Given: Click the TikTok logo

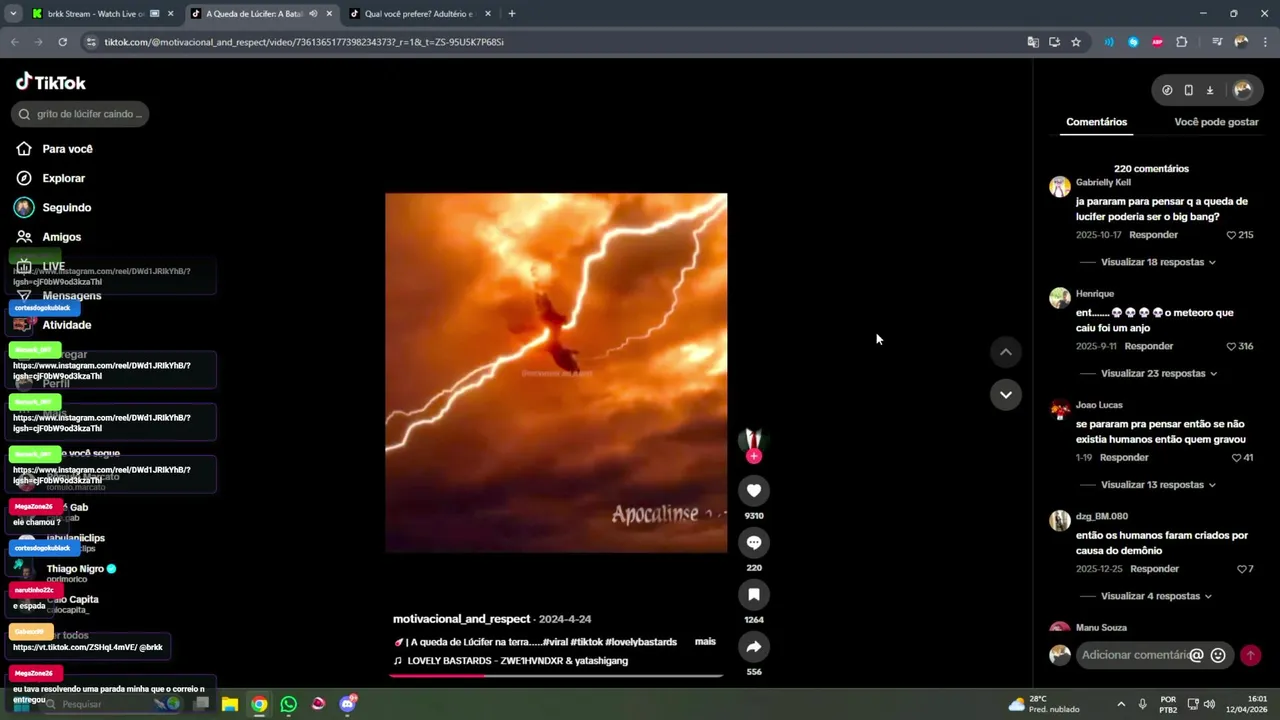Looking at the screenshot, I should point(51,82).
